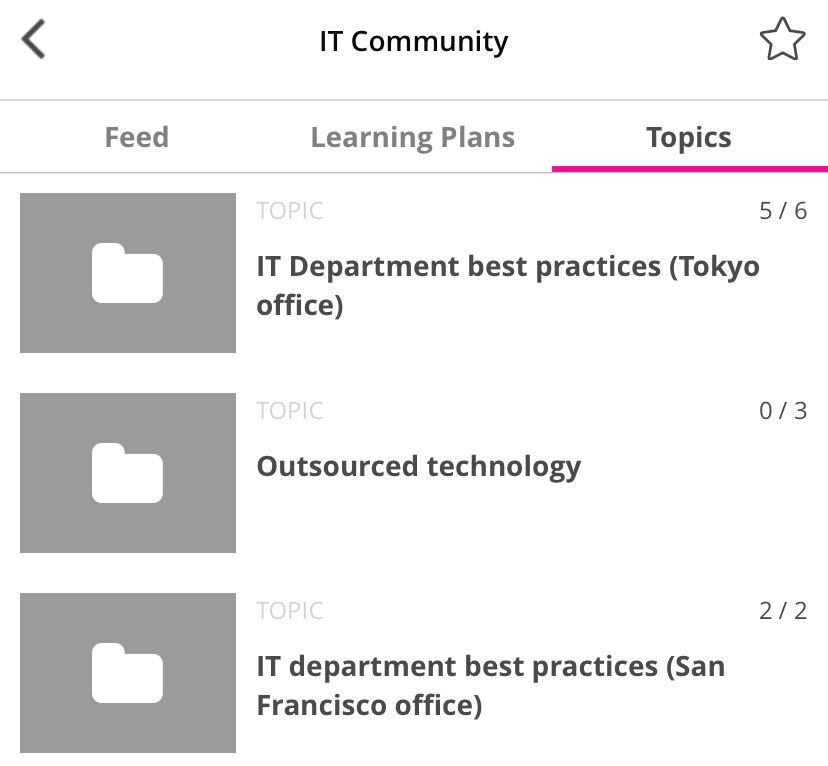Viewport: 828px width, 766px height.
Task: Tap the back arrow icon
Action: pos(34,41)
